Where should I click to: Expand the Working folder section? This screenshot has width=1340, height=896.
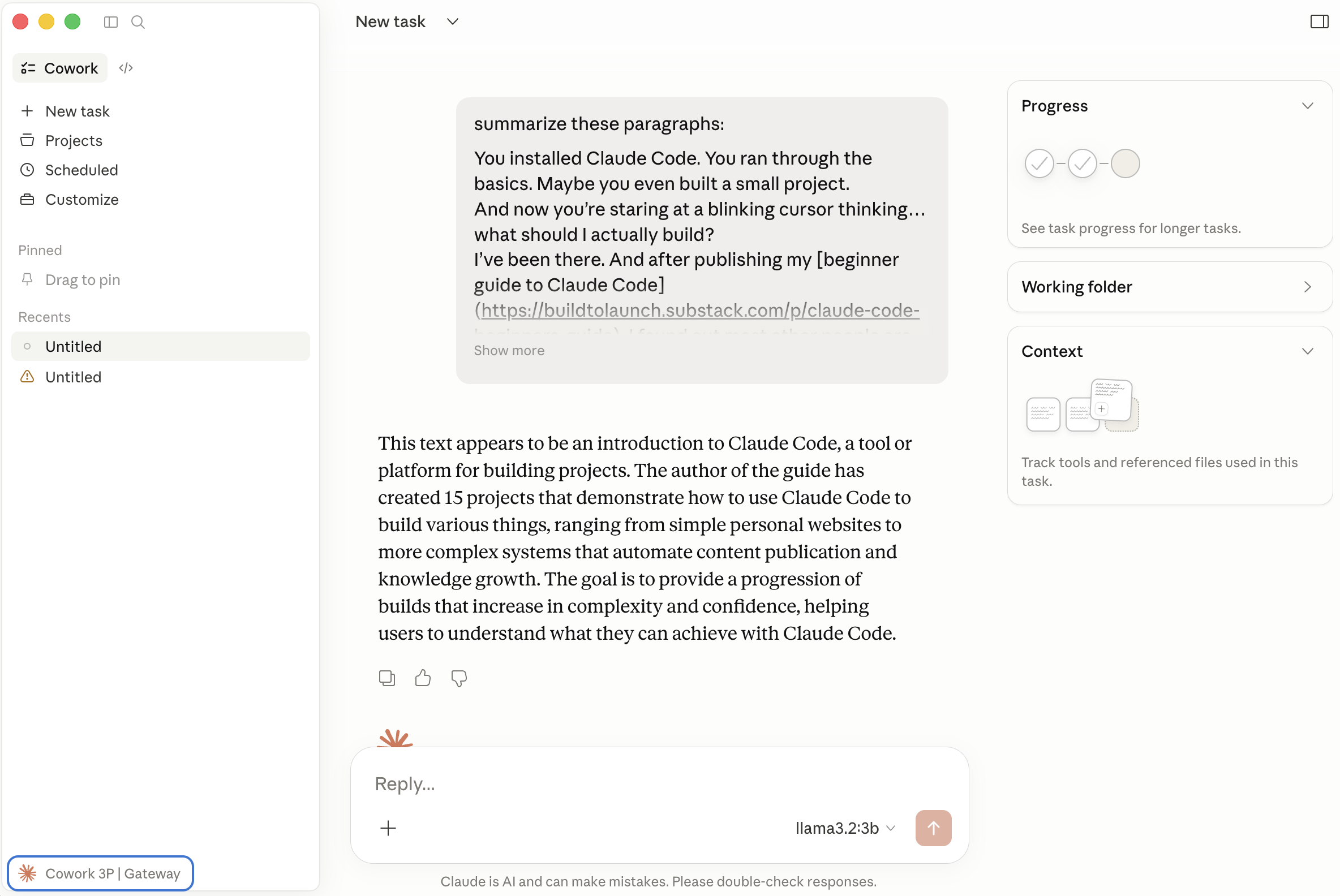point(1170,287)
